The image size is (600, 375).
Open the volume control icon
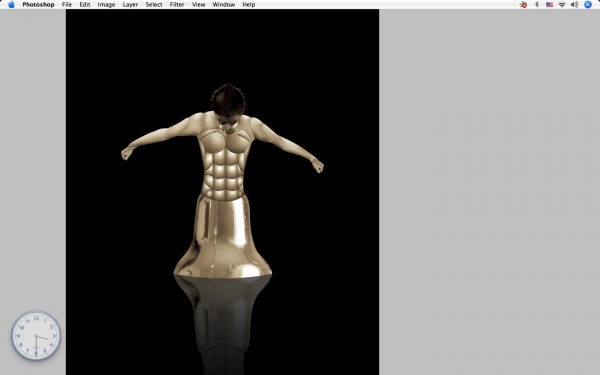tap(574, 5)
